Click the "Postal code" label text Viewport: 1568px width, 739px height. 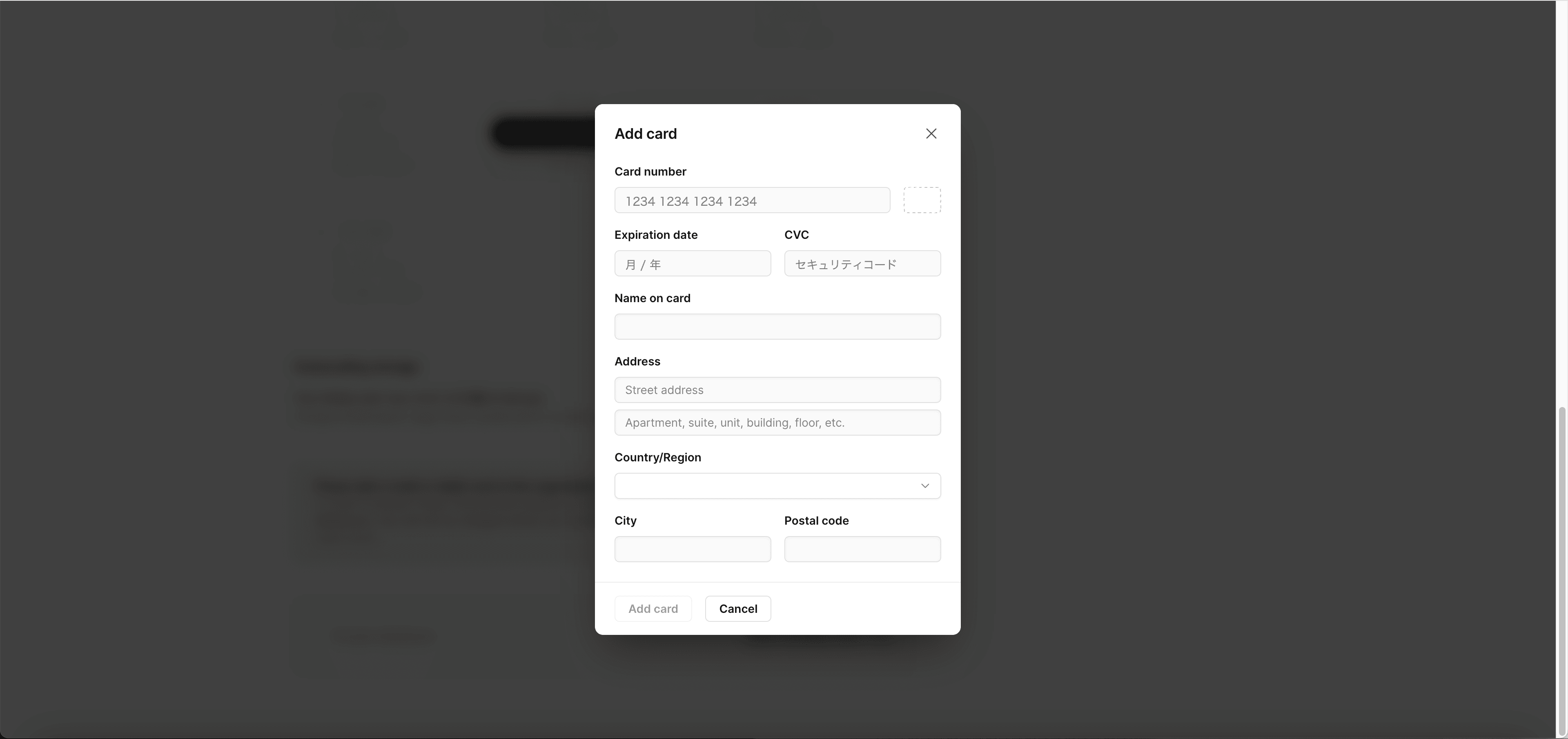(816, 521)
